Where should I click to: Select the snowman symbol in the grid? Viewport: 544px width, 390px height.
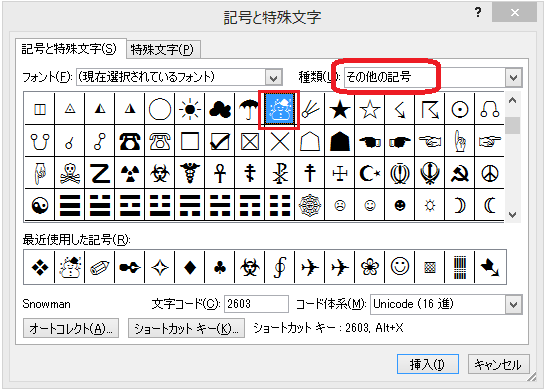[x=279, y=109]
